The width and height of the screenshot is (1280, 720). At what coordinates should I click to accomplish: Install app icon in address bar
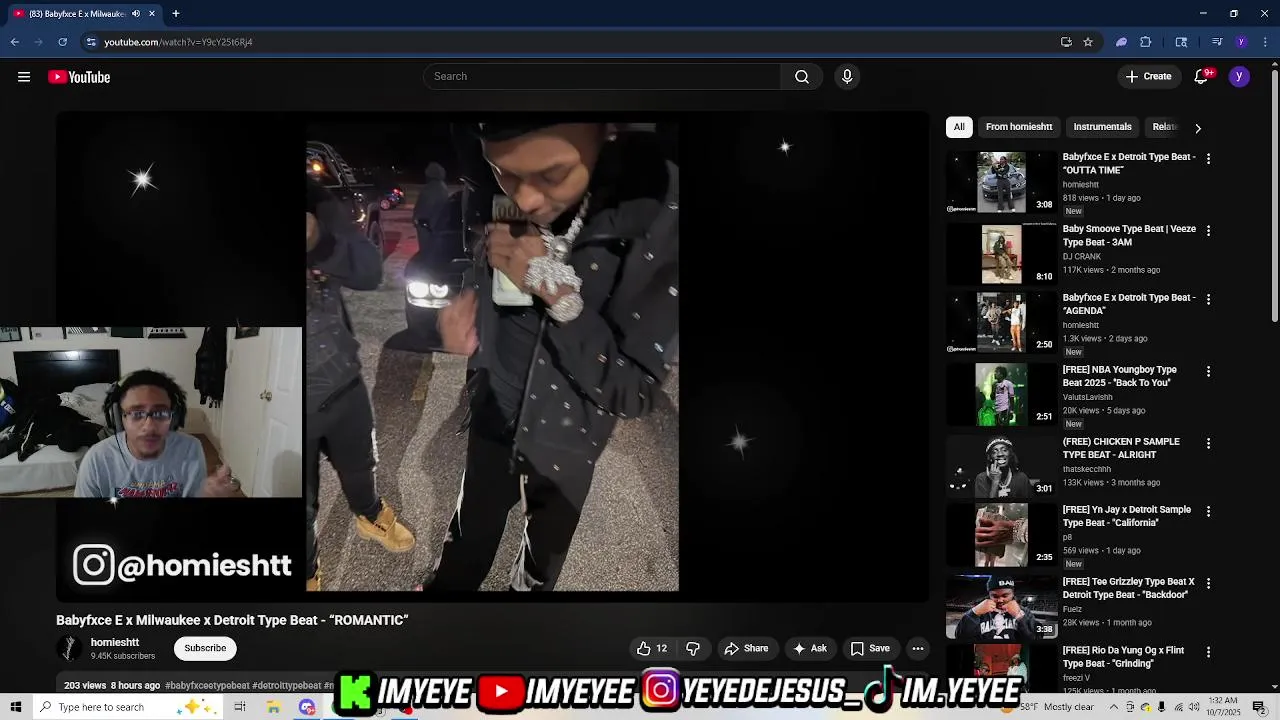pos(1066,42)
